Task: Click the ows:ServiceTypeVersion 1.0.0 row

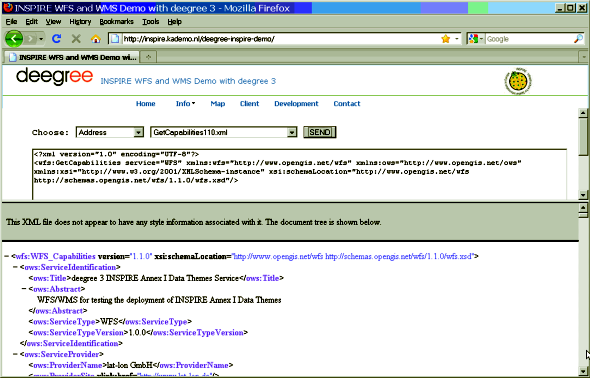Action: point(138,333)
